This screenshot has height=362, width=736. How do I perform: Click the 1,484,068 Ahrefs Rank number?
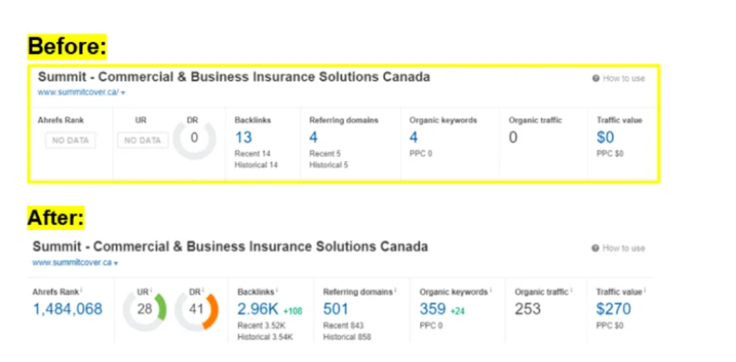(68, 309)
